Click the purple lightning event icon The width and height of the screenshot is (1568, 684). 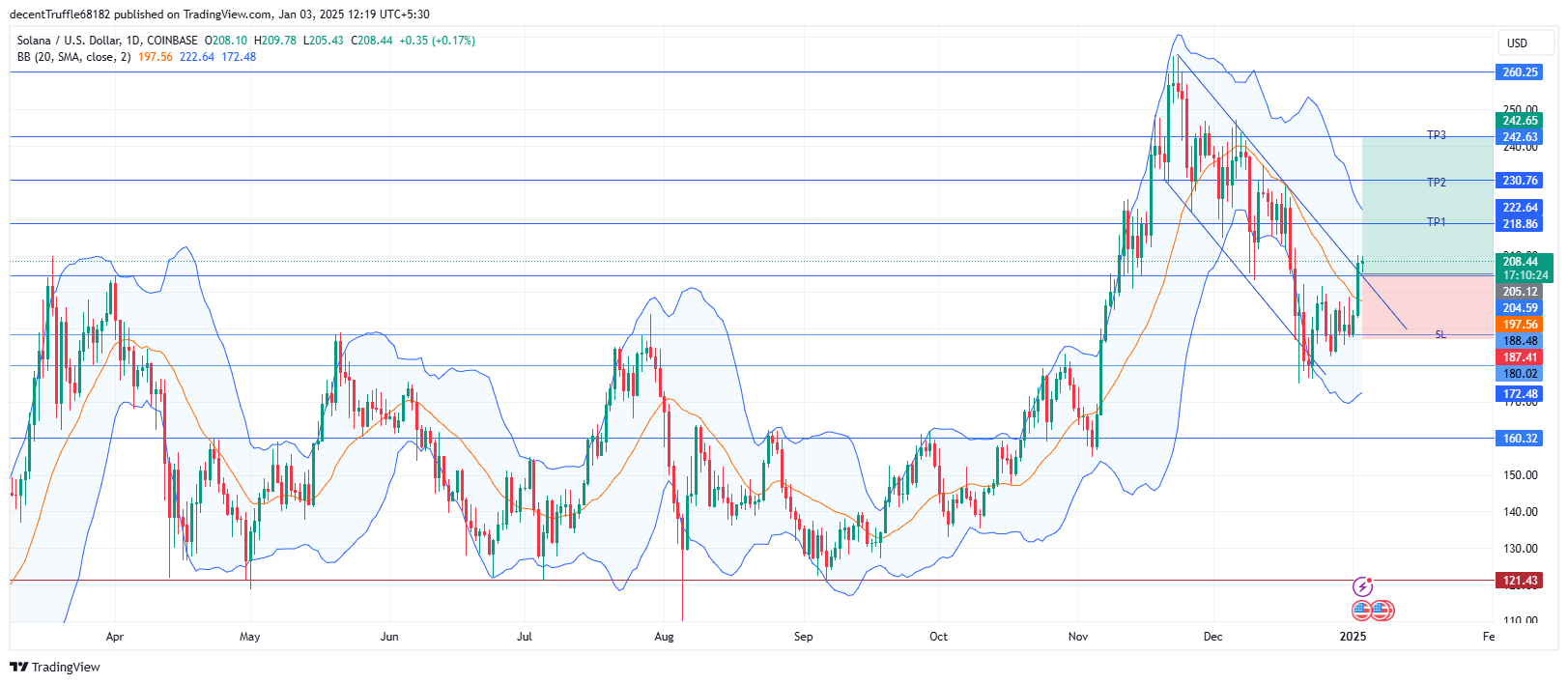click(x=1362, y=586)
